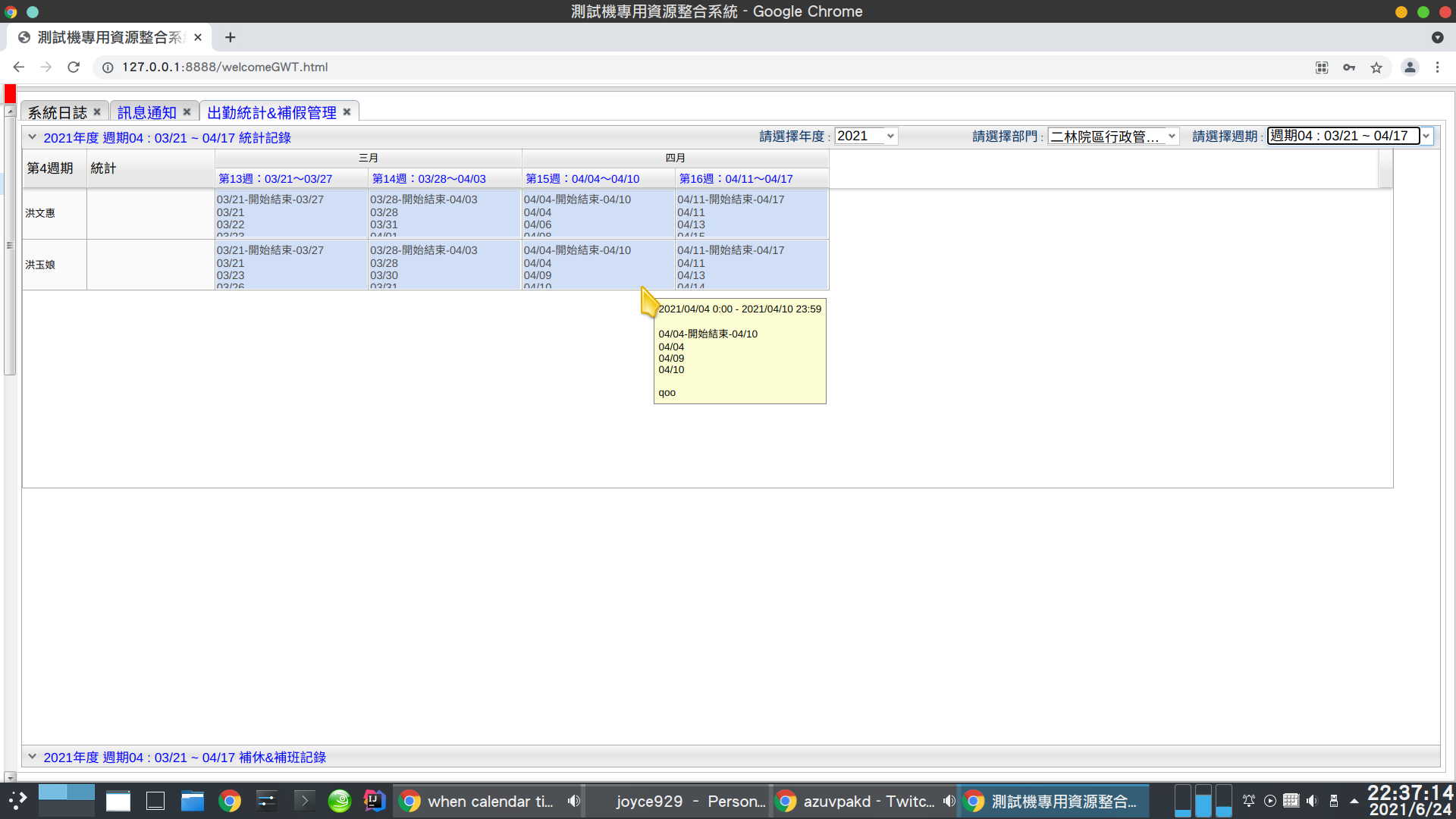Click the left page scrollbar down arrow

(10, 777)
